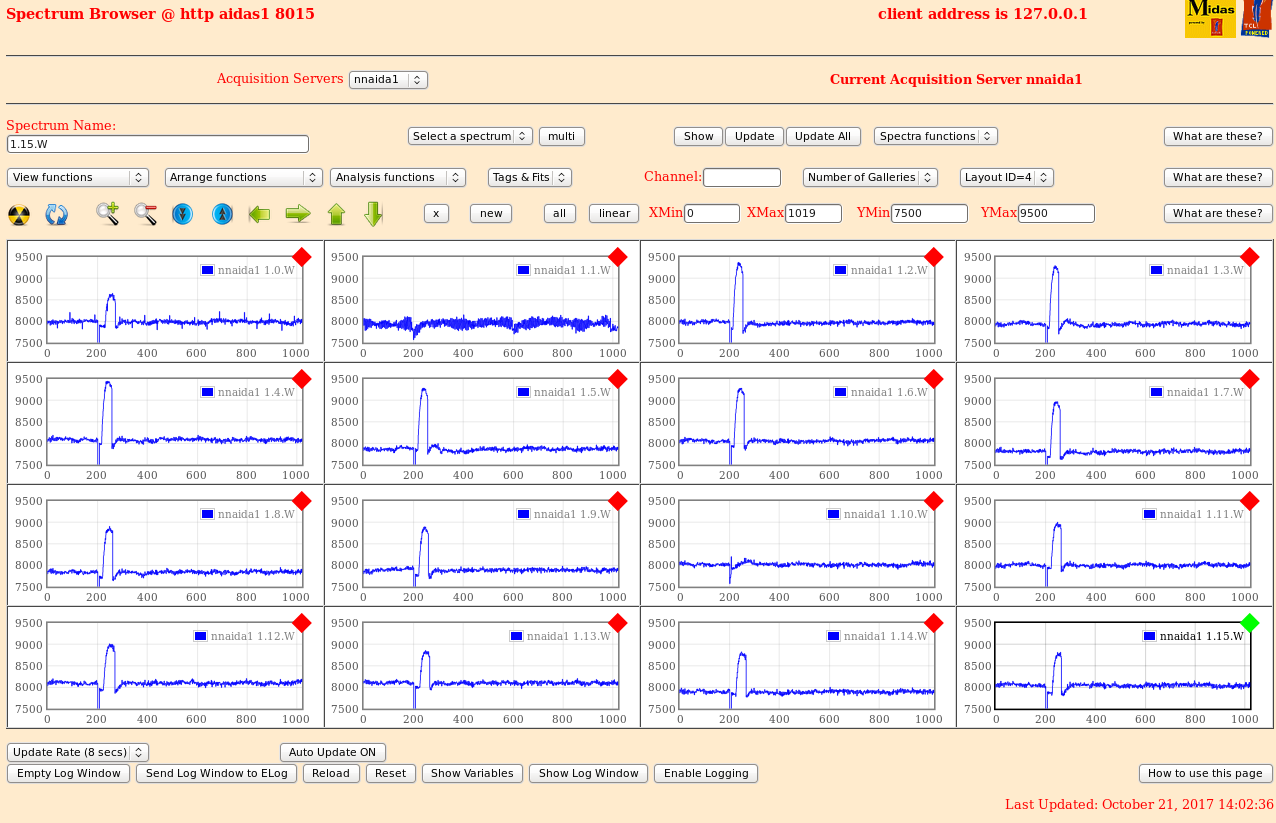Open the Update Rate dropdown
The width and height of the screenshot is (1276, 823).
click(x=78, y=752)
